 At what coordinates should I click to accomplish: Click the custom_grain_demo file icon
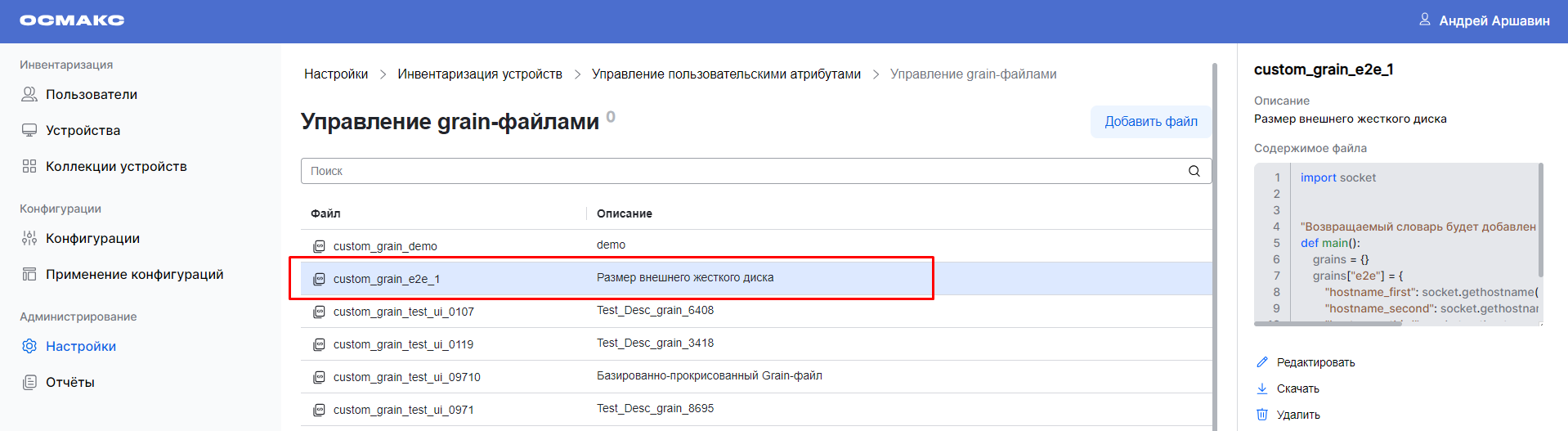320,246
